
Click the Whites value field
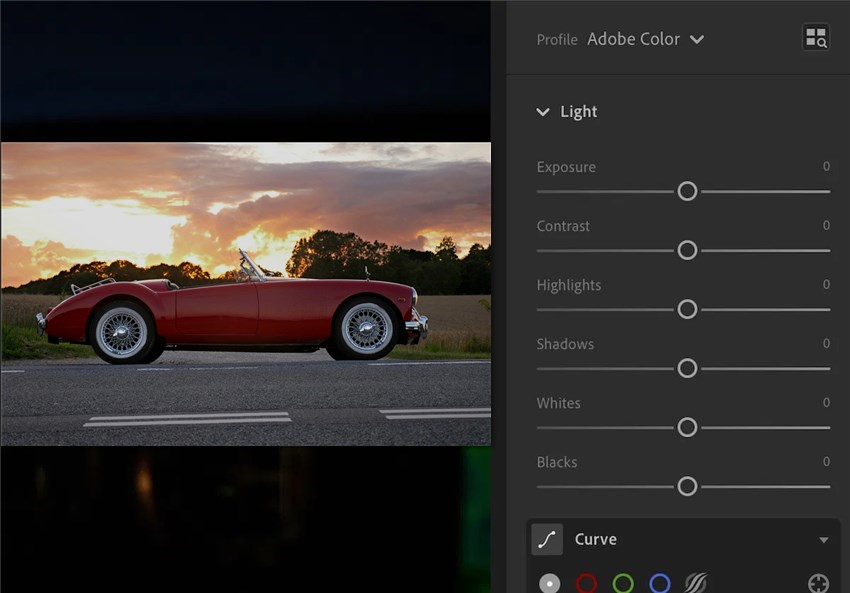[826, 403]
